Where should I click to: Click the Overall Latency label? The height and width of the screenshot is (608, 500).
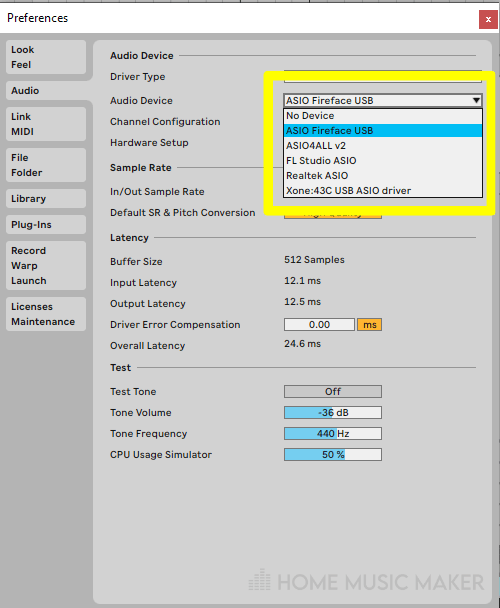coord(148,345)
